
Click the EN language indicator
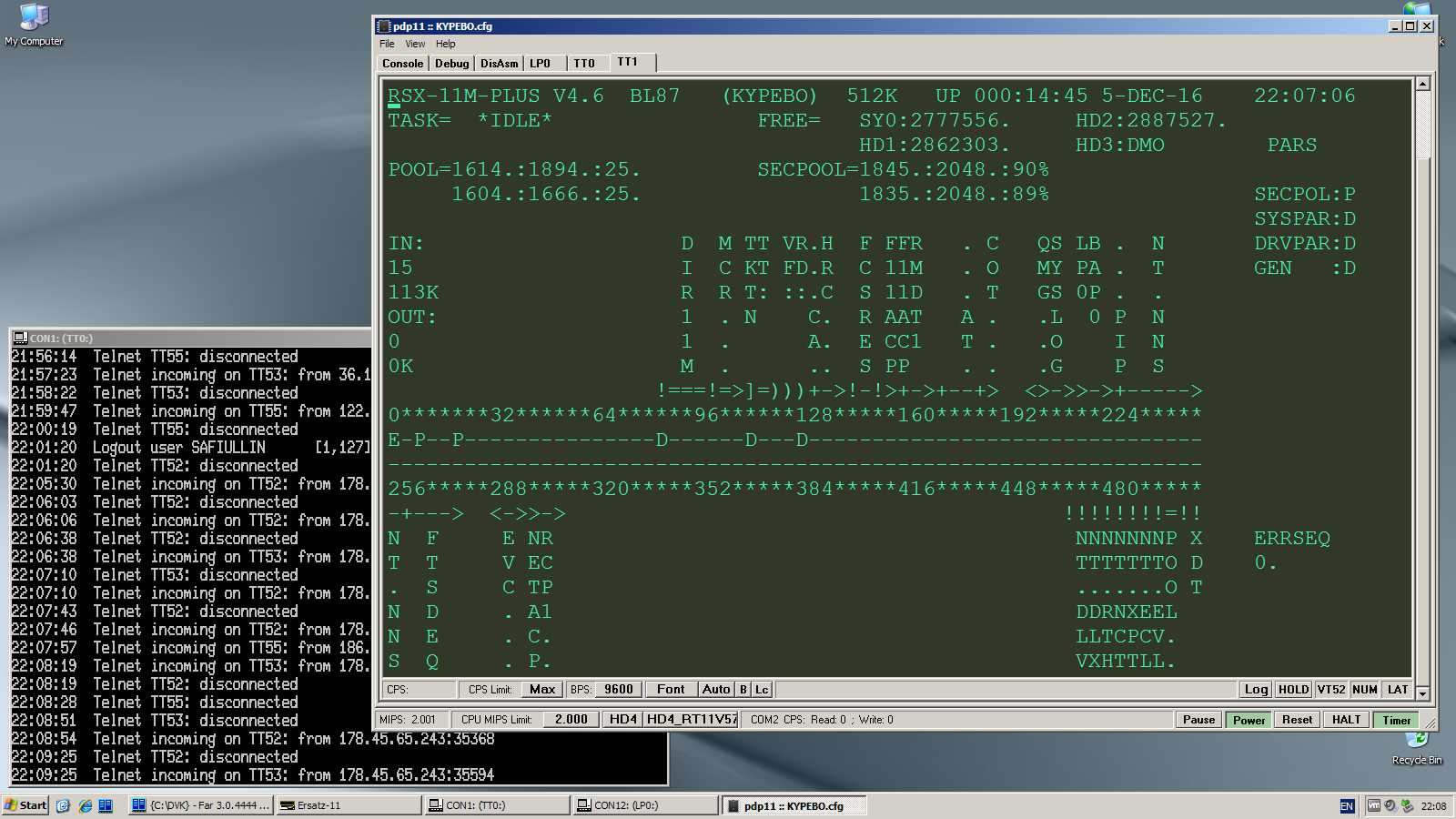pyautogui.click(x=1347, y=806)
